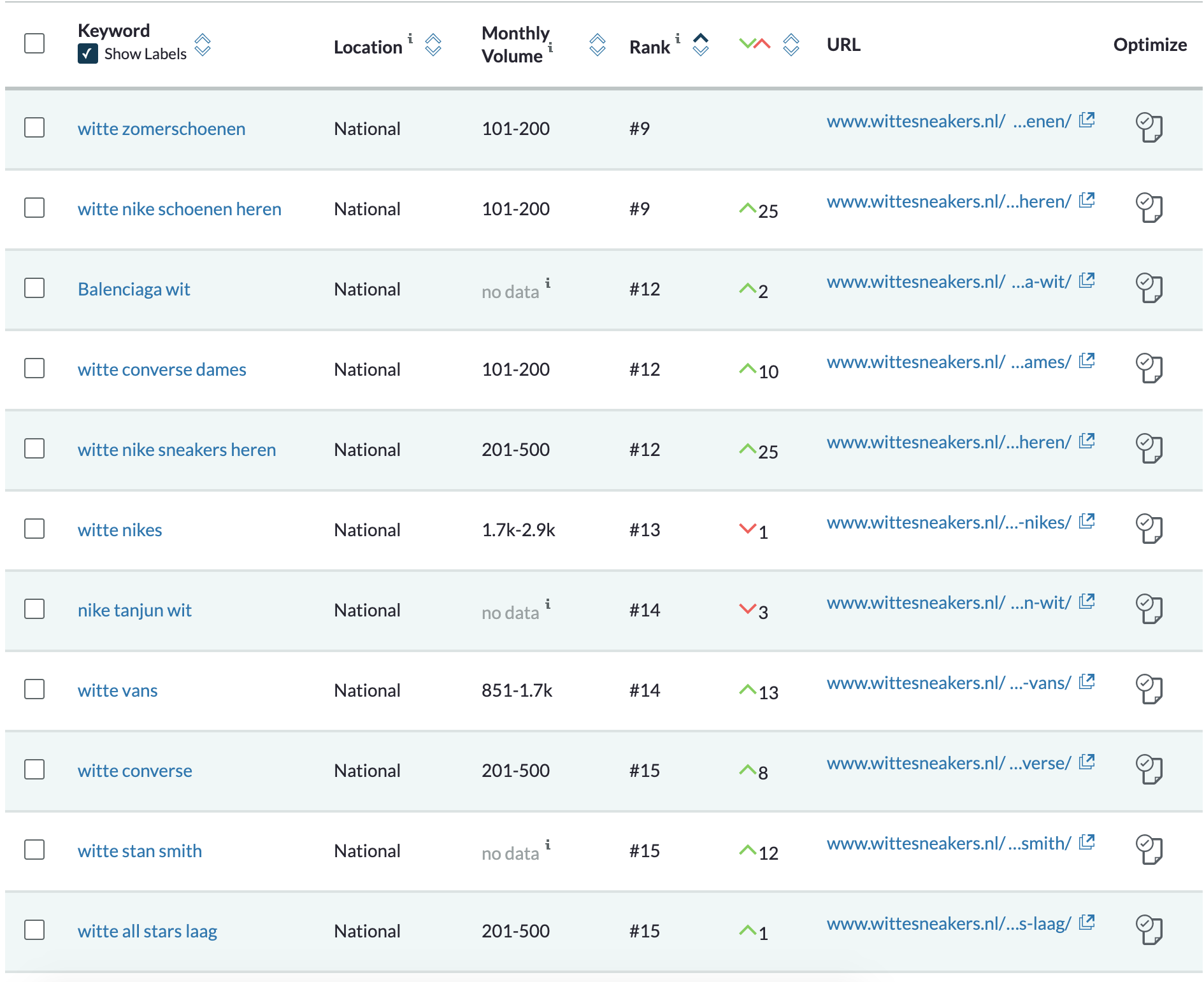
Task: Select the witte zomerschoenen row checkbox
Action: (x=34, y=127)
